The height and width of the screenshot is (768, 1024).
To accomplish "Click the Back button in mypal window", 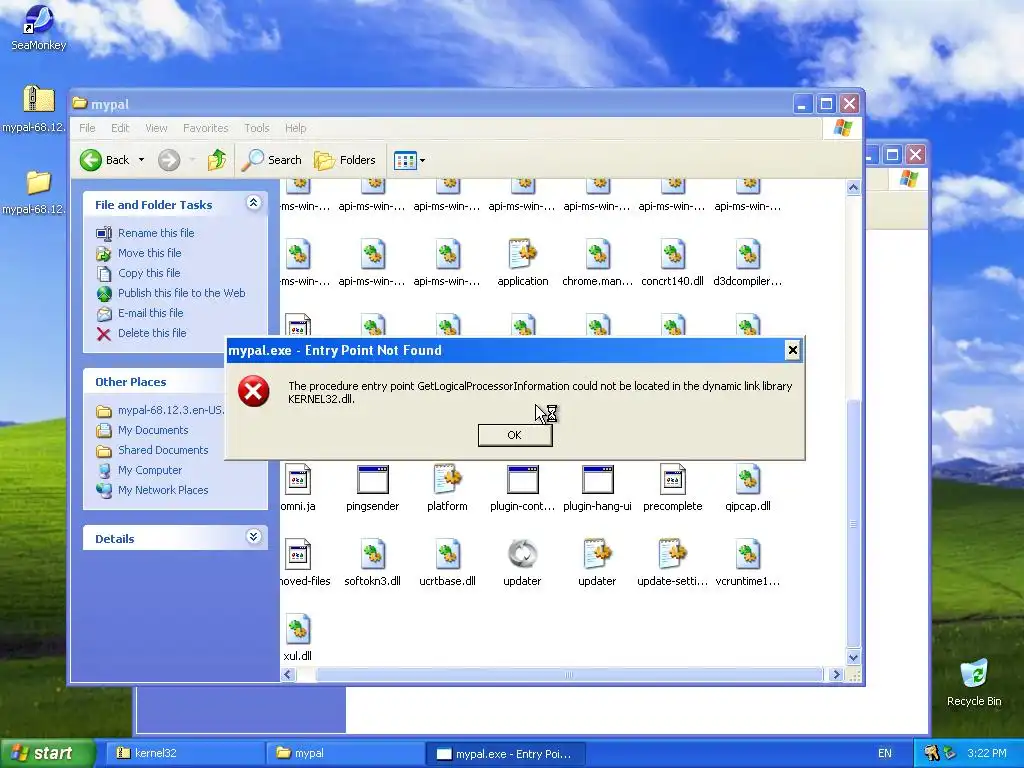I will coord(104,160).
